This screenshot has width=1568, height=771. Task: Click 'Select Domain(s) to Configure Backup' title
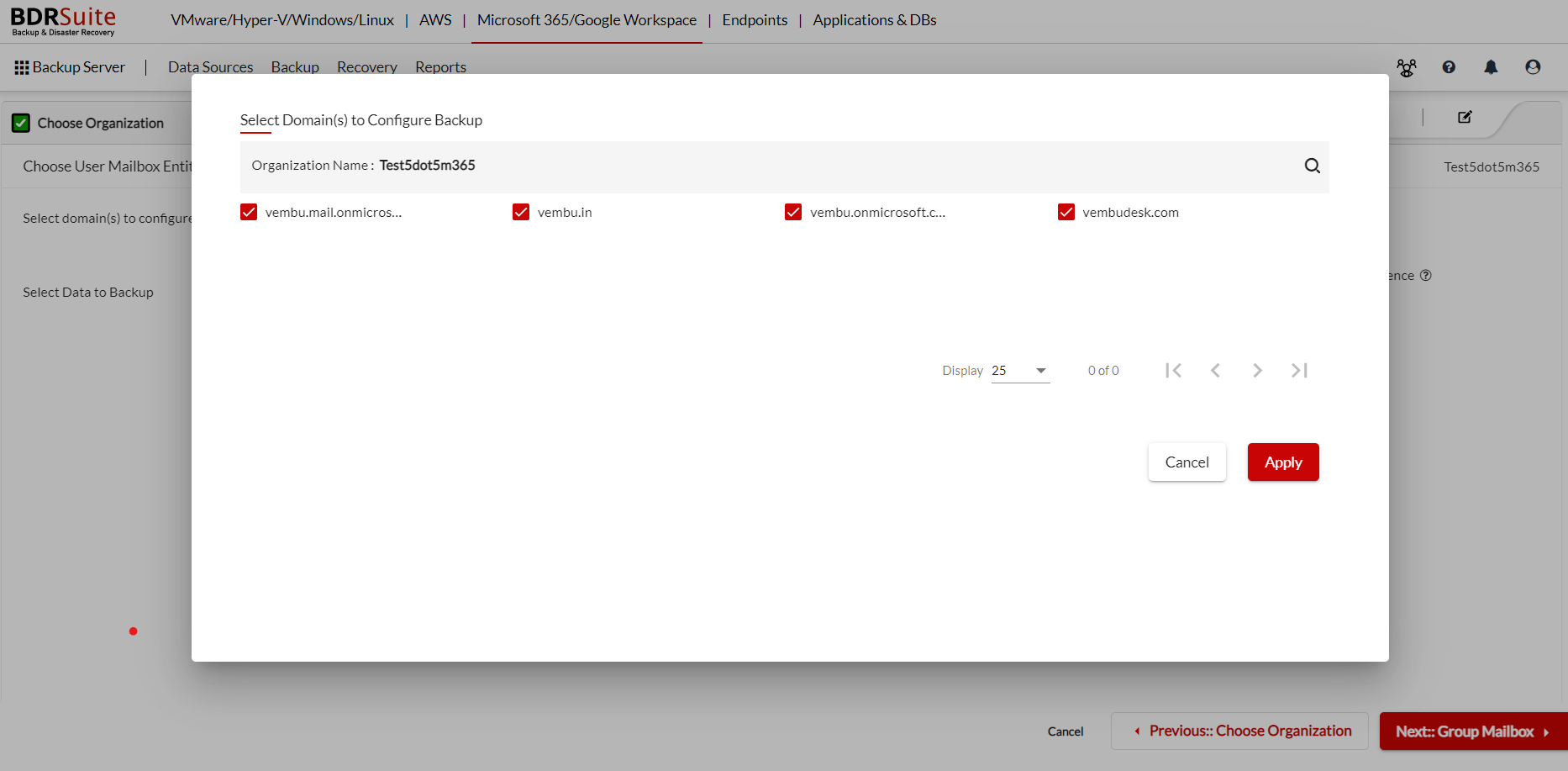361,120
